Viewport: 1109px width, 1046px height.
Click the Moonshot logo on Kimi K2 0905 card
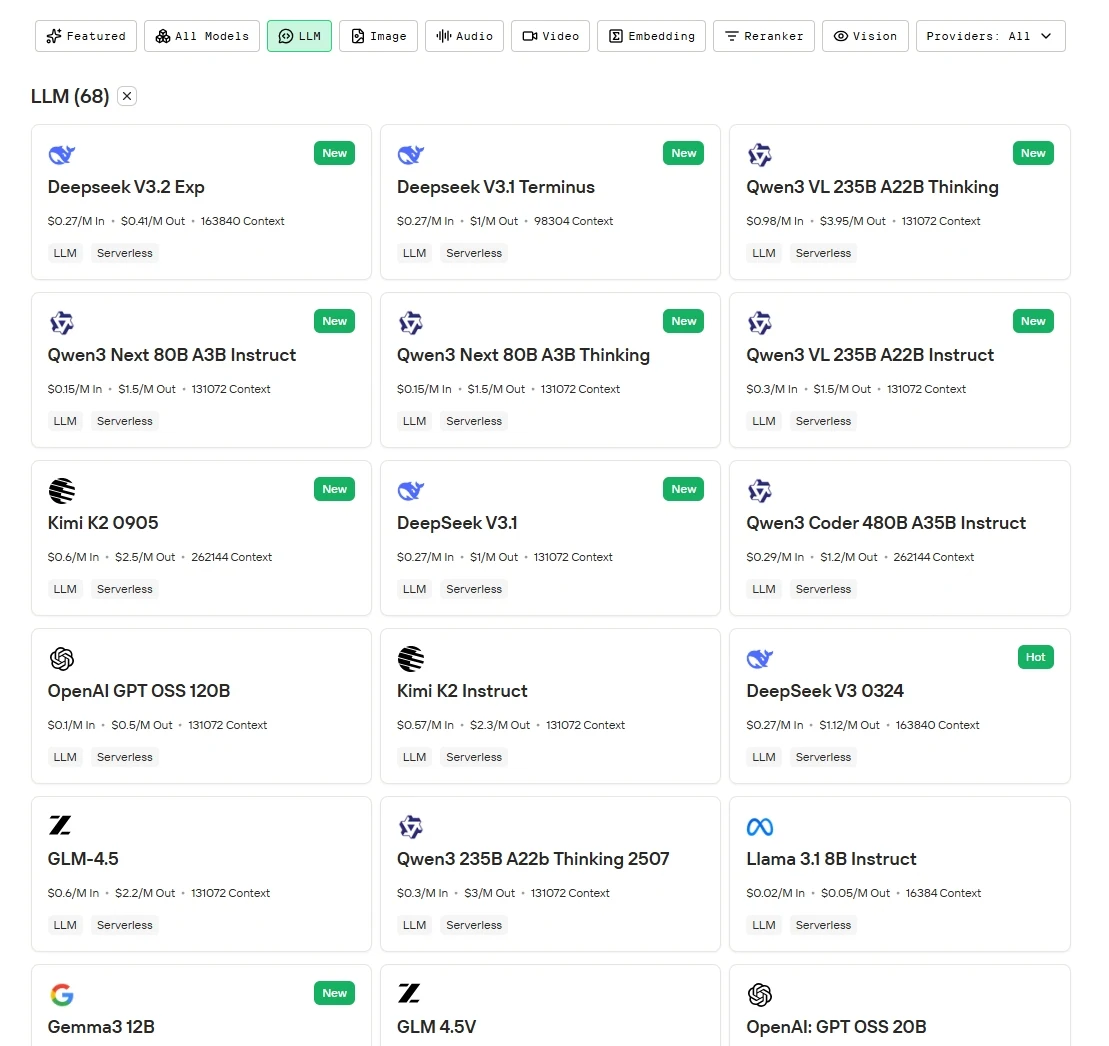tap(62, 490)
